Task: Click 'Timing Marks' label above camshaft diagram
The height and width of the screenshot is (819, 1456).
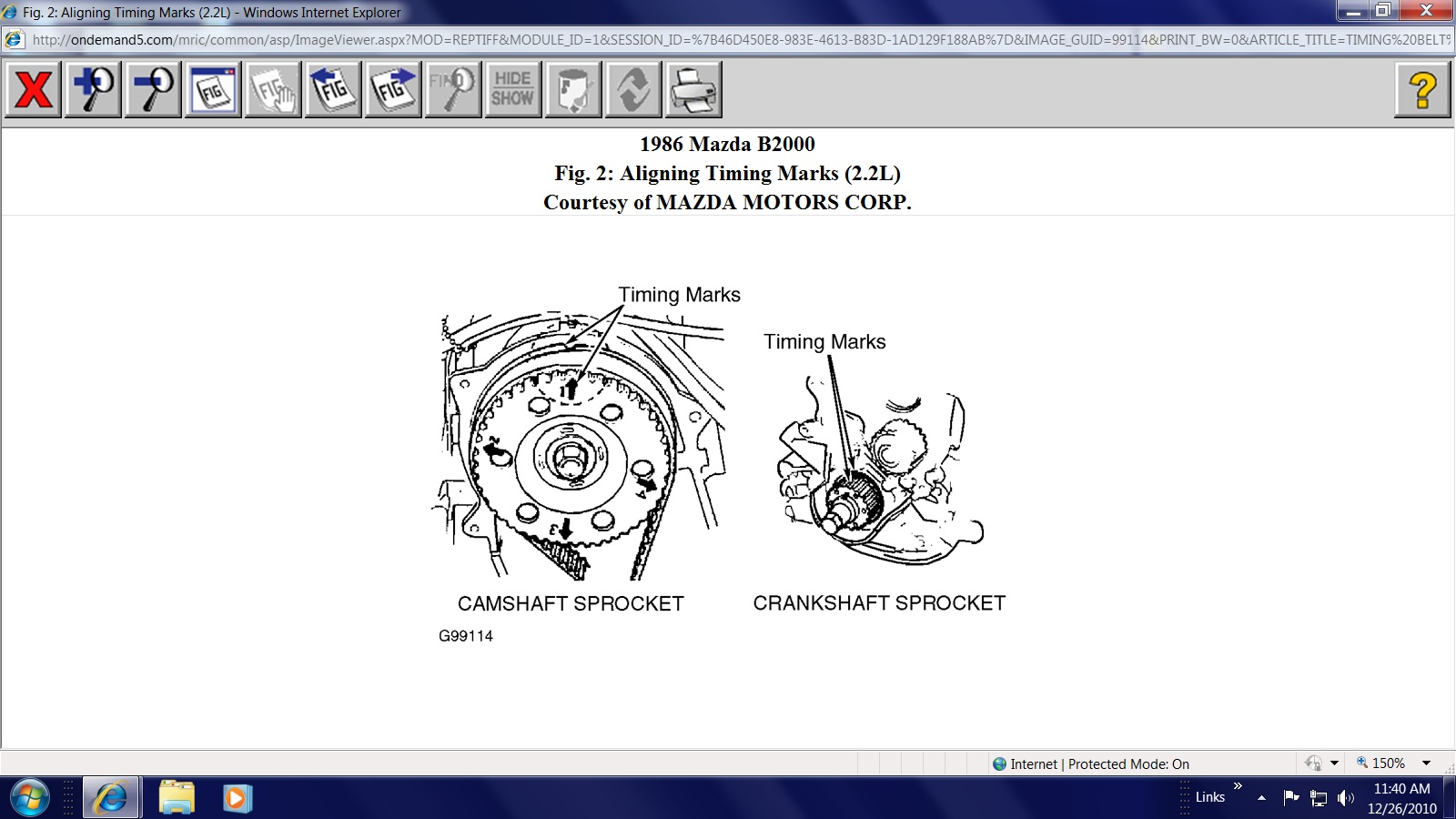Action: point(680,295)
